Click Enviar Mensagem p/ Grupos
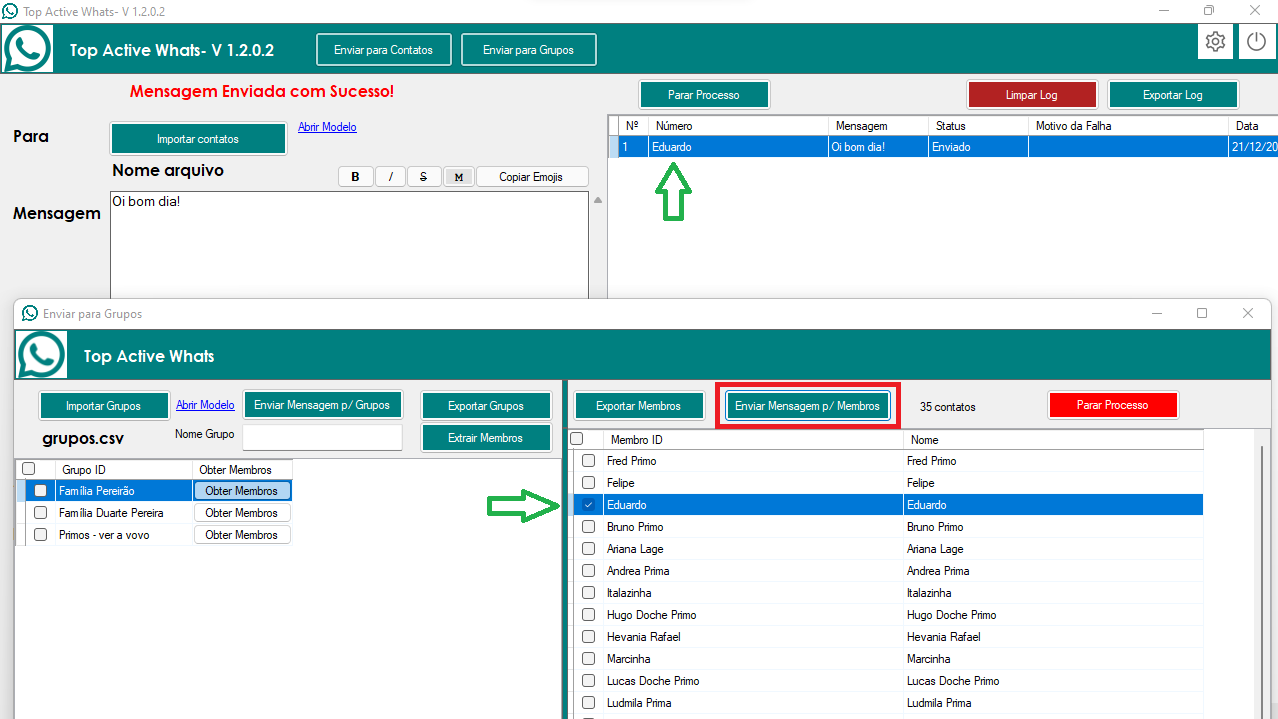Screen dimensions: 1278x719 click(x=322, y=405)
